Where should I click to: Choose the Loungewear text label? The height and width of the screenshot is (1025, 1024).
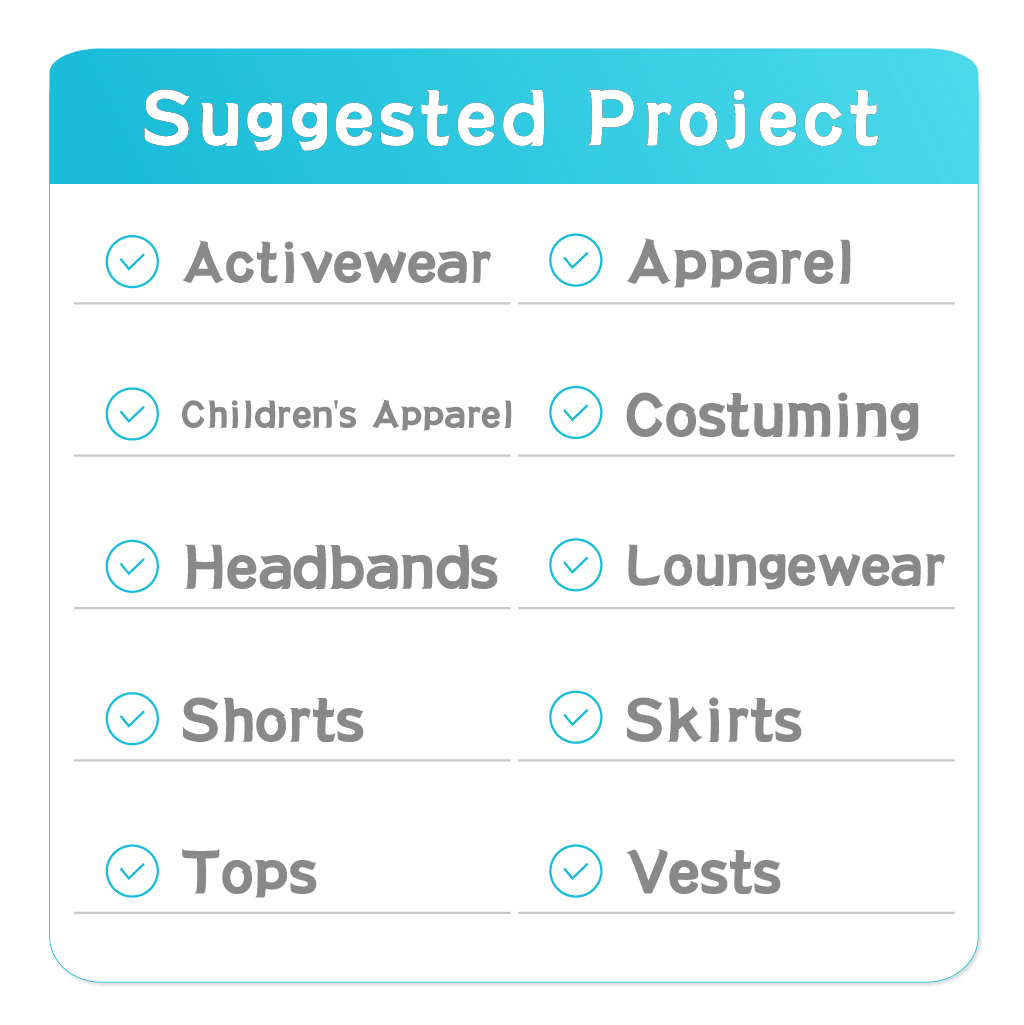[x=785, y=568]
